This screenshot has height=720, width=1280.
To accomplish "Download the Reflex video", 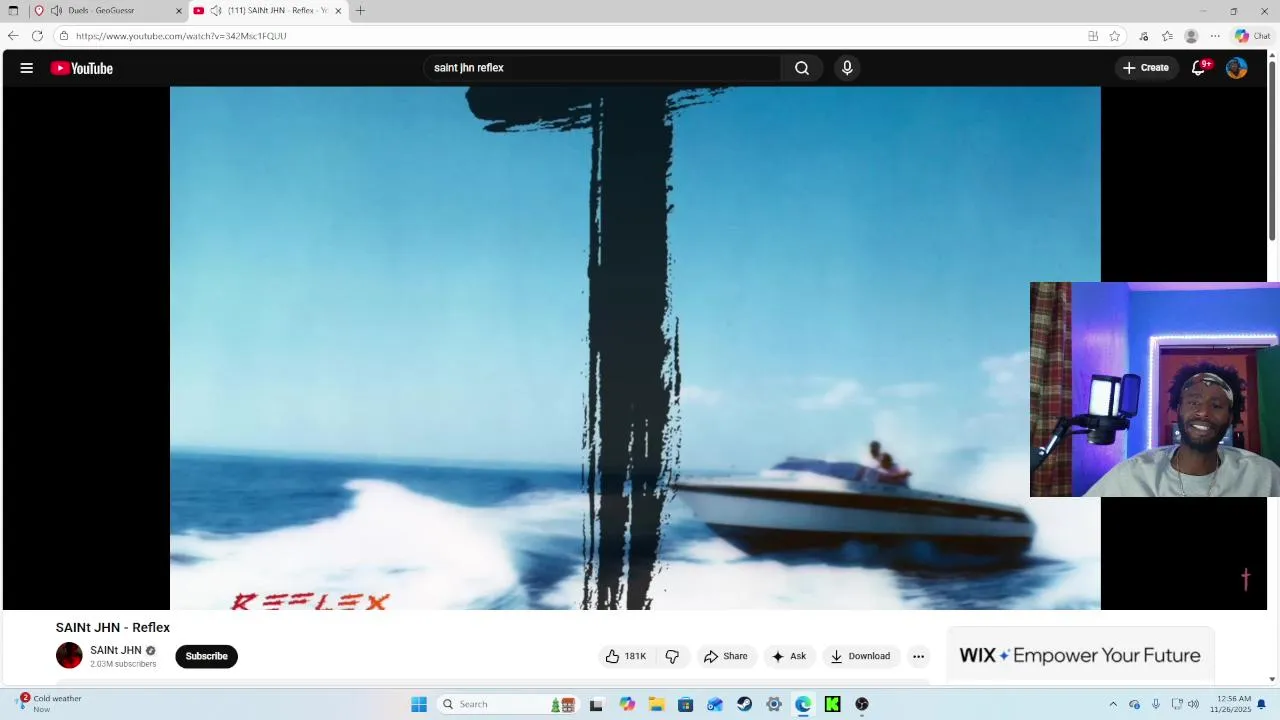I will pos(860,656).
